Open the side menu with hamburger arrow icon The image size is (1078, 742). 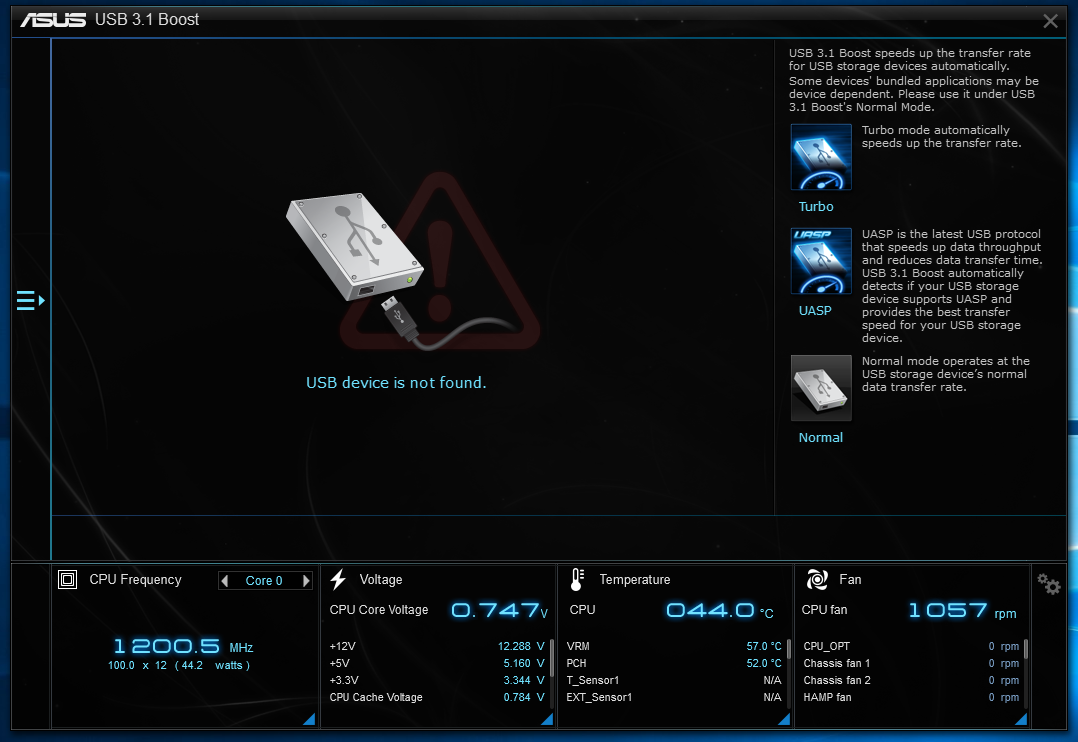31,301
